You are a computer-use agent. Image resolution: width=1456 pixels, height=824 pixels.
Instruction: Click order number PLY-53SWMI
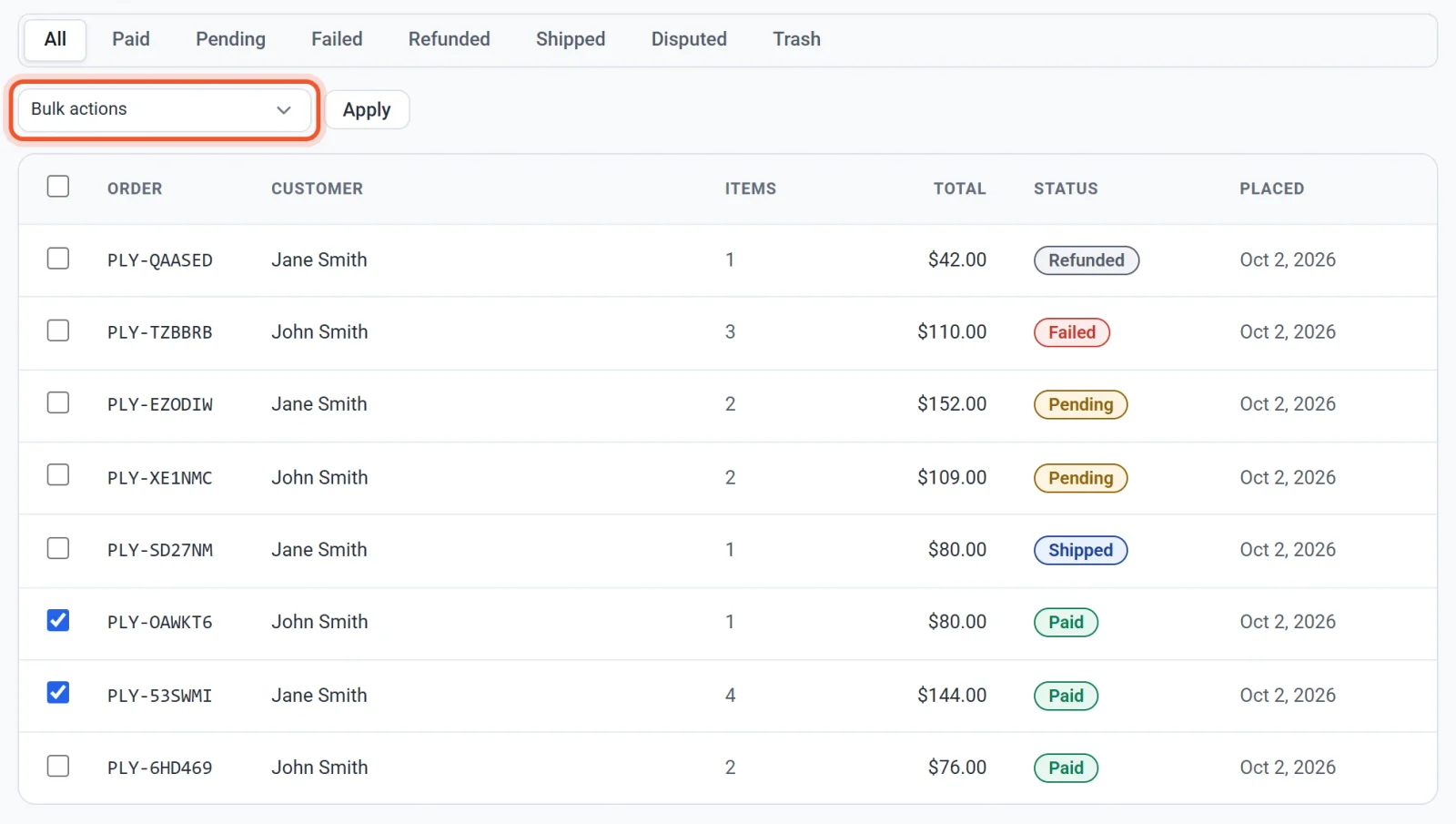(160, 696)
